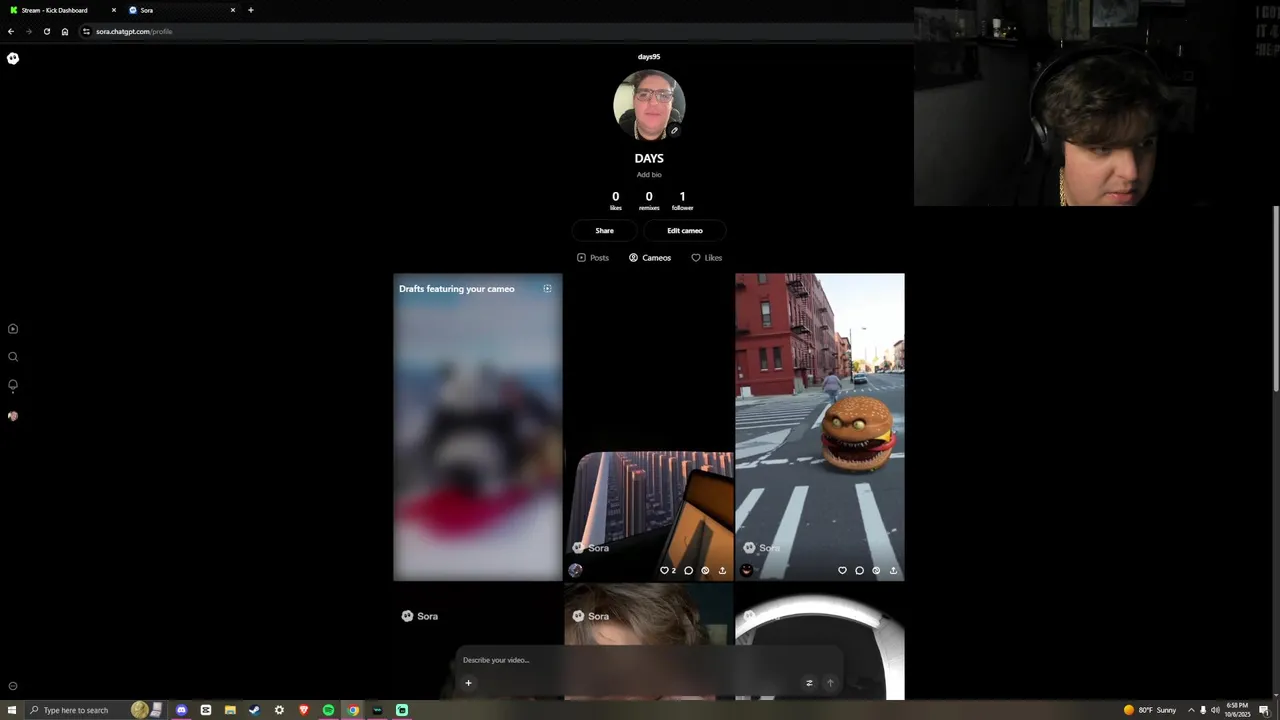Select the Sora browser tab
The width and height of the screenshot is (1280, 720).
[180, 10]
